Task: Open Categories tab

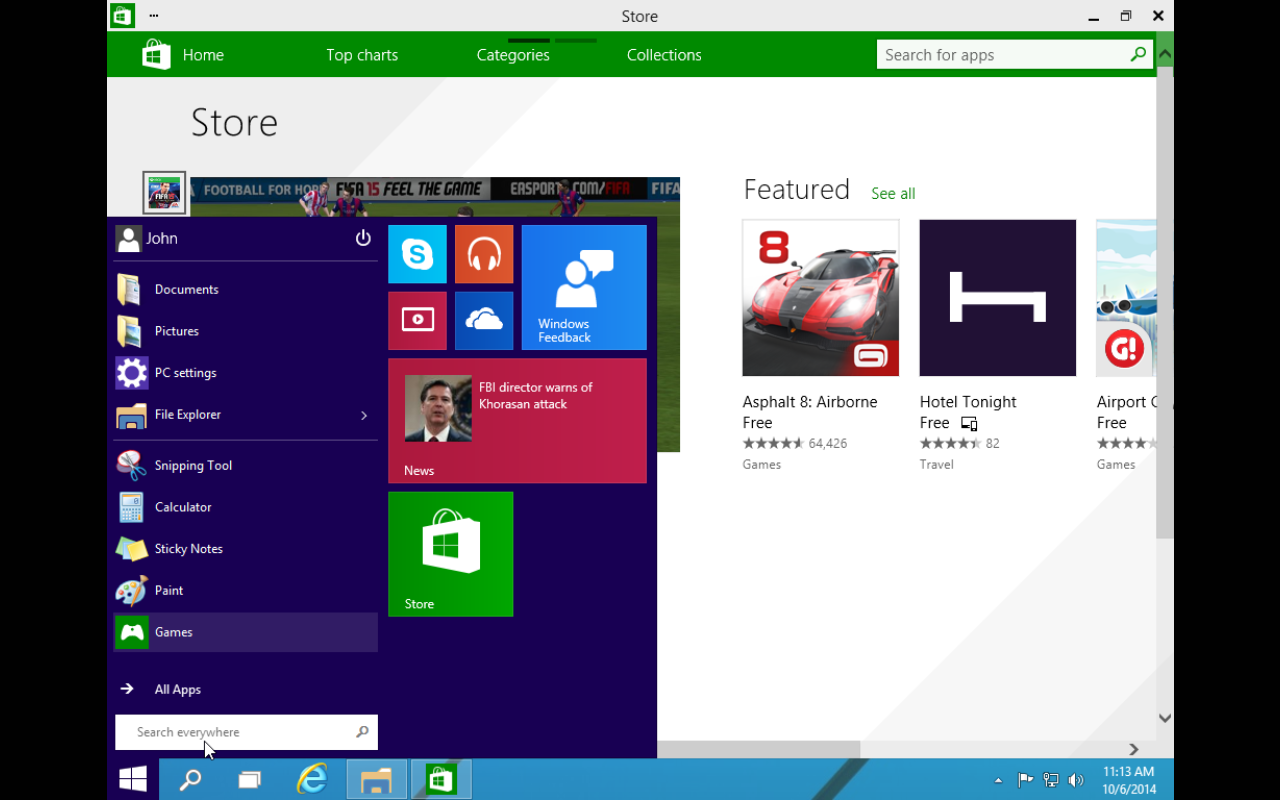Action: (x=513, y=55)
